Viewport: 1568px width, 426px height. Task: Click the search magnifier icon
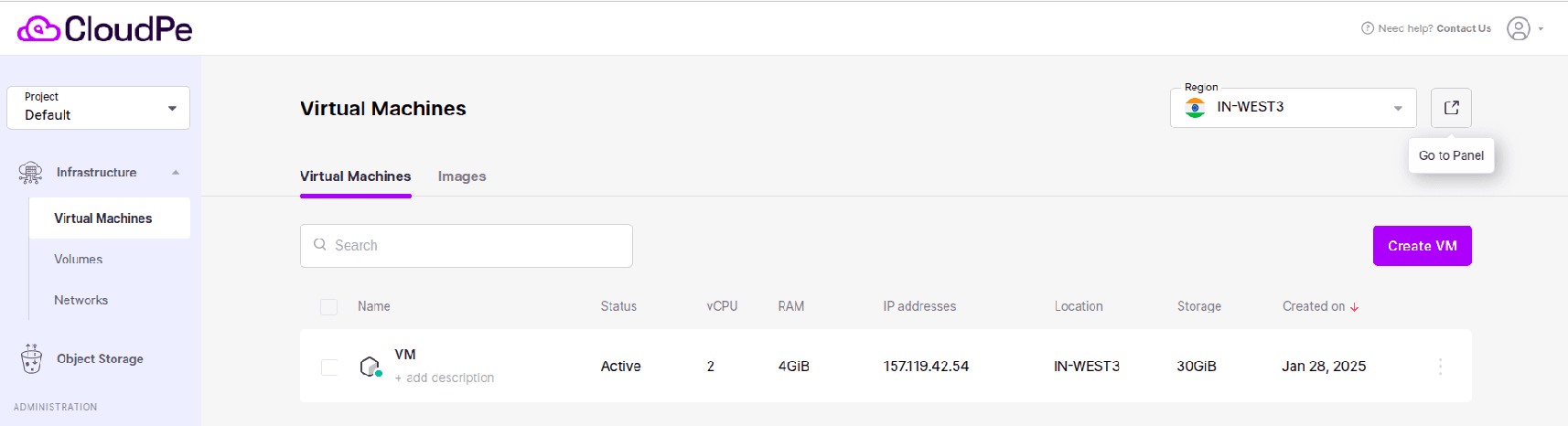coord(320,245)
